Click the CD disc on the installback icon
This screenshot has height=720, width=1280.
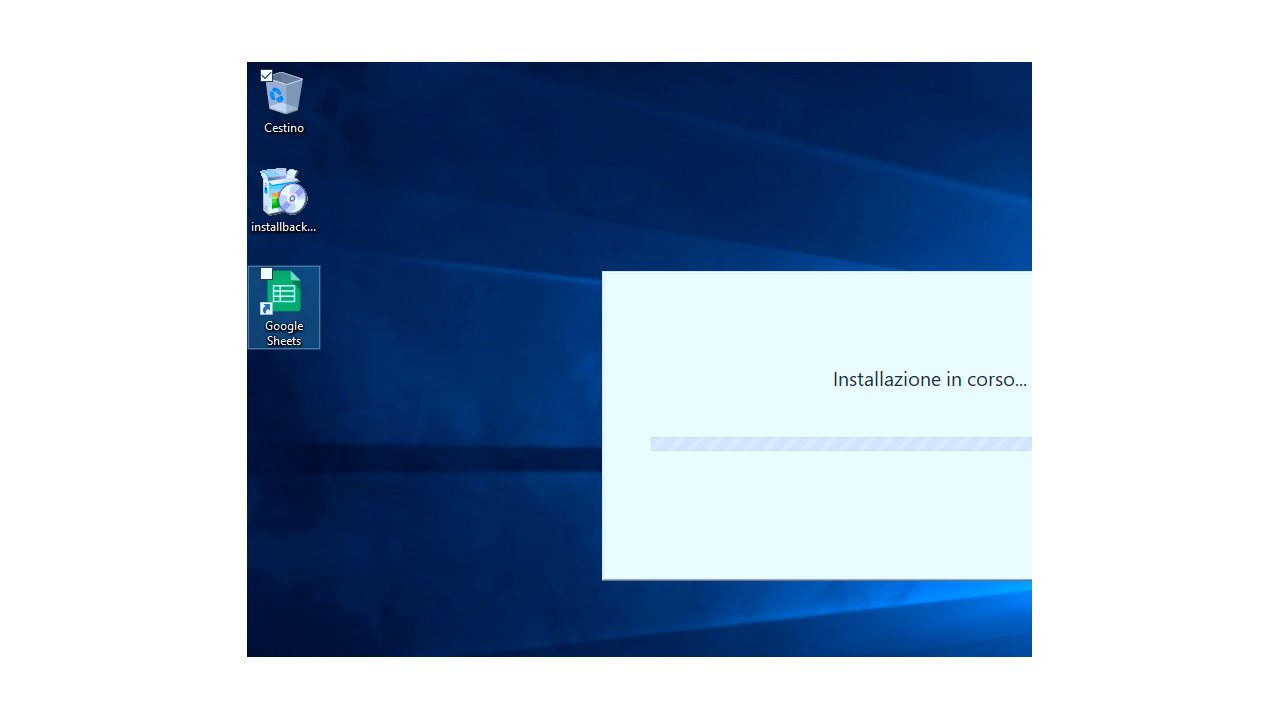[x=293, y=199]
